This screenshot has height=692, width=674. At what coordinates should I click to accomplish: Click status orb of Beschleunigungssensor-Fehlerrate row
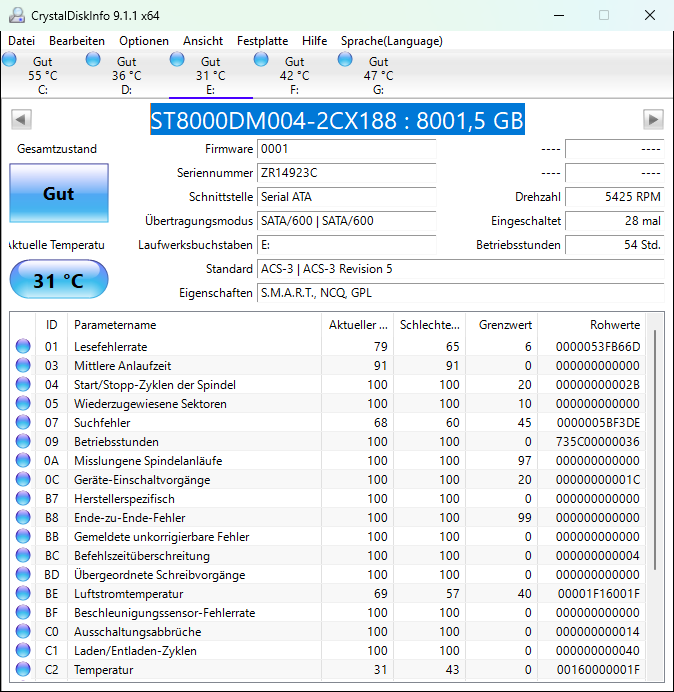point(23,612)
